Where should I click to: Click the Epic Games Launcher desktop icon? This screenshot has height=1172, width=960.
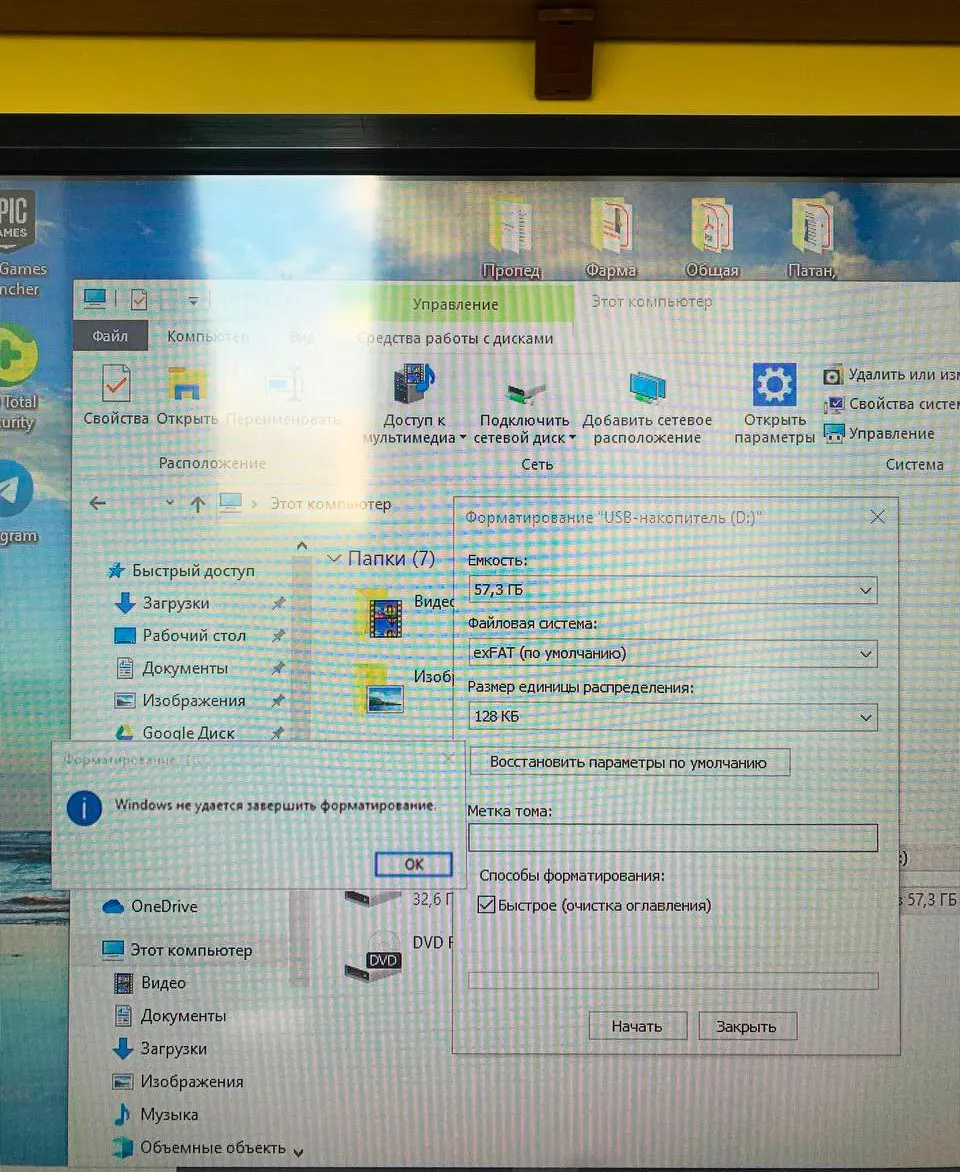tap(19, 242)
